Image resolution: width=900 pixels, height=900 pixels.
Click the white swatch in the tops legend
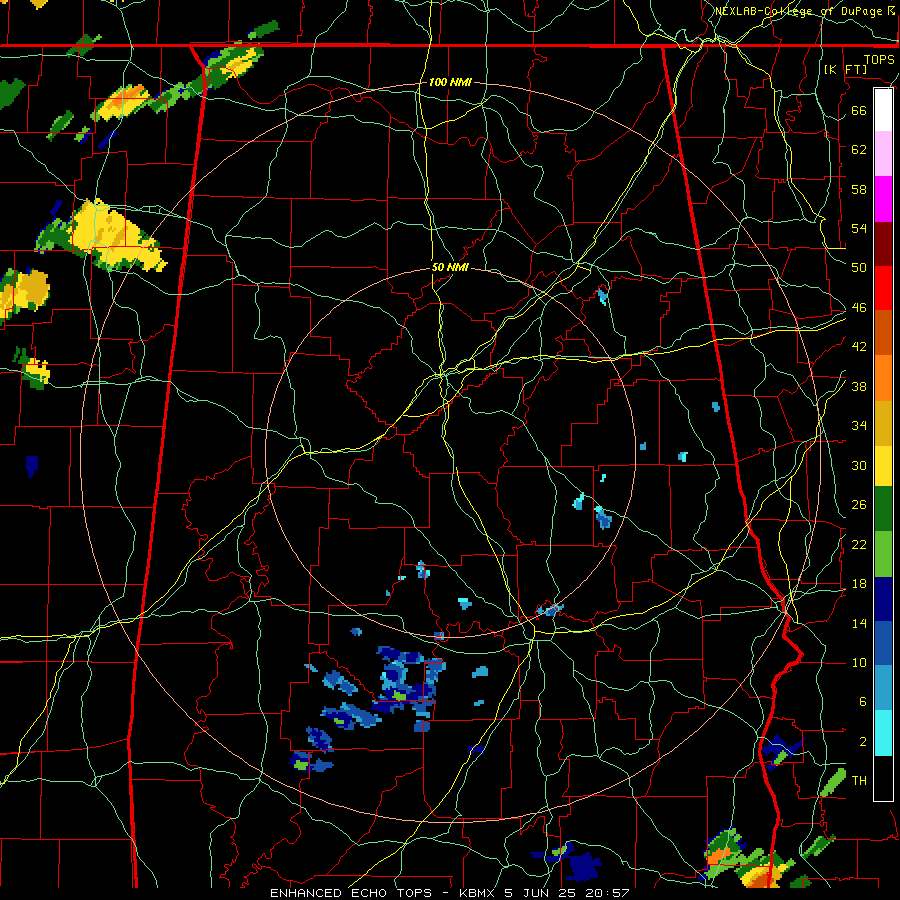click(883, 110)
